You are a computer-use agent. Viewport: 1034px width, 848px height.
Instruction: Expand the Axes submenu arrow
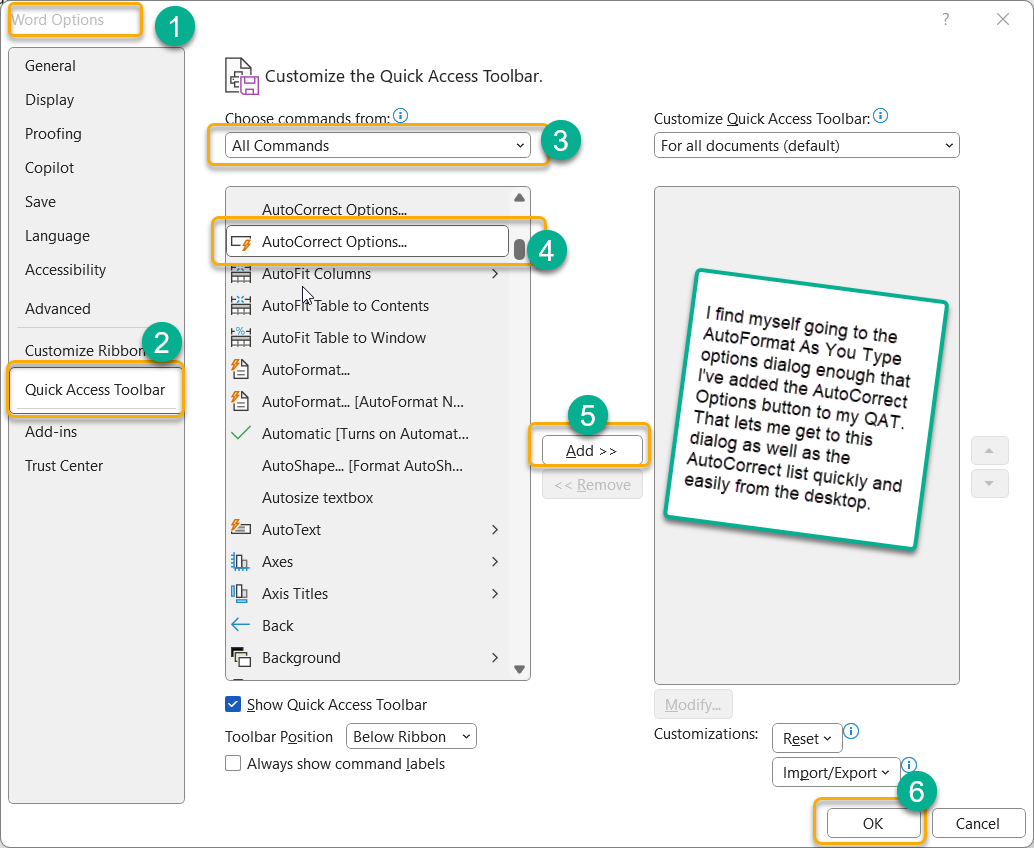[495, 561]
